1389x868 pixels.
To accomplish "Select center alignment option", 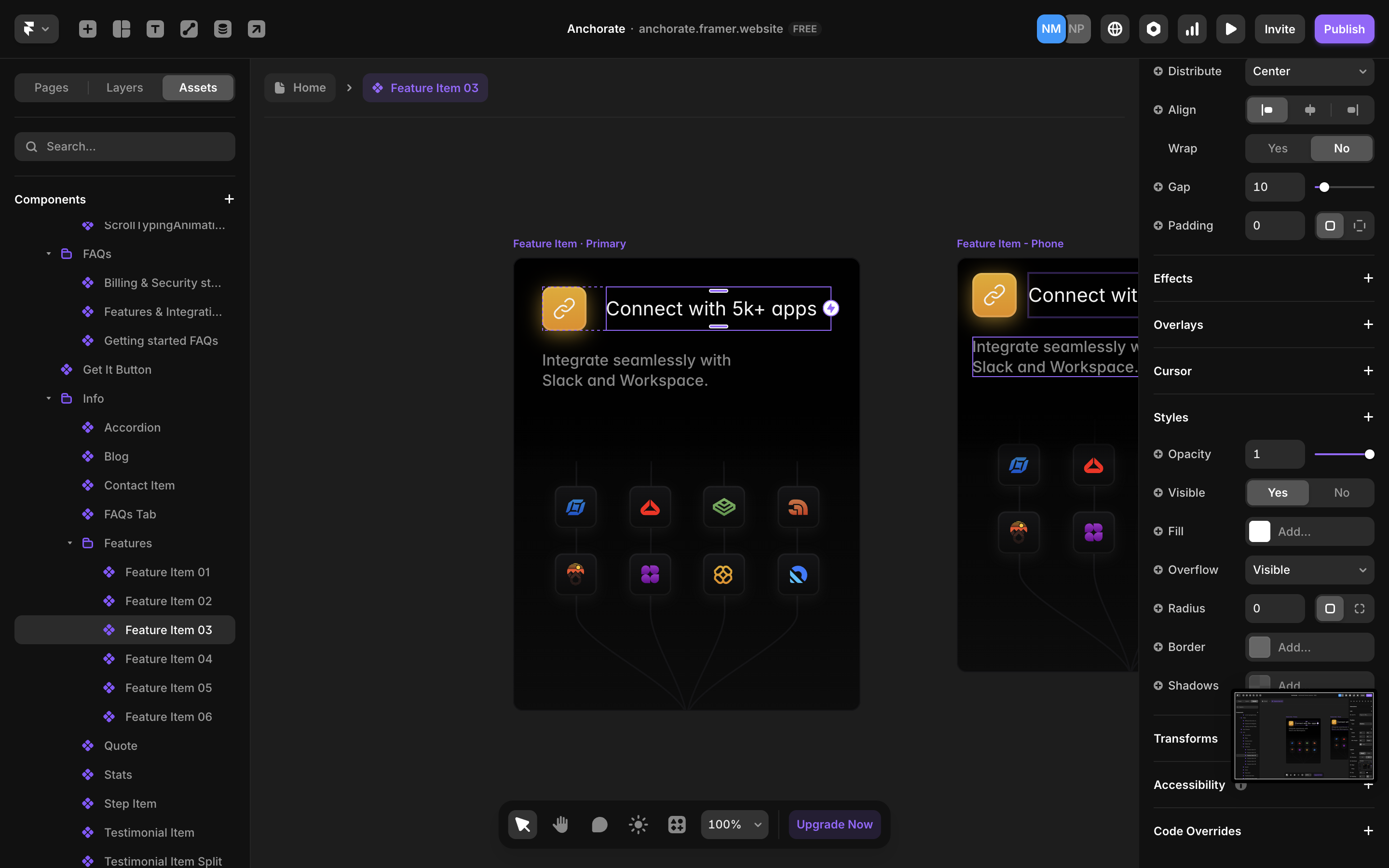I will pyautogui.click(x=1309, y=109).
